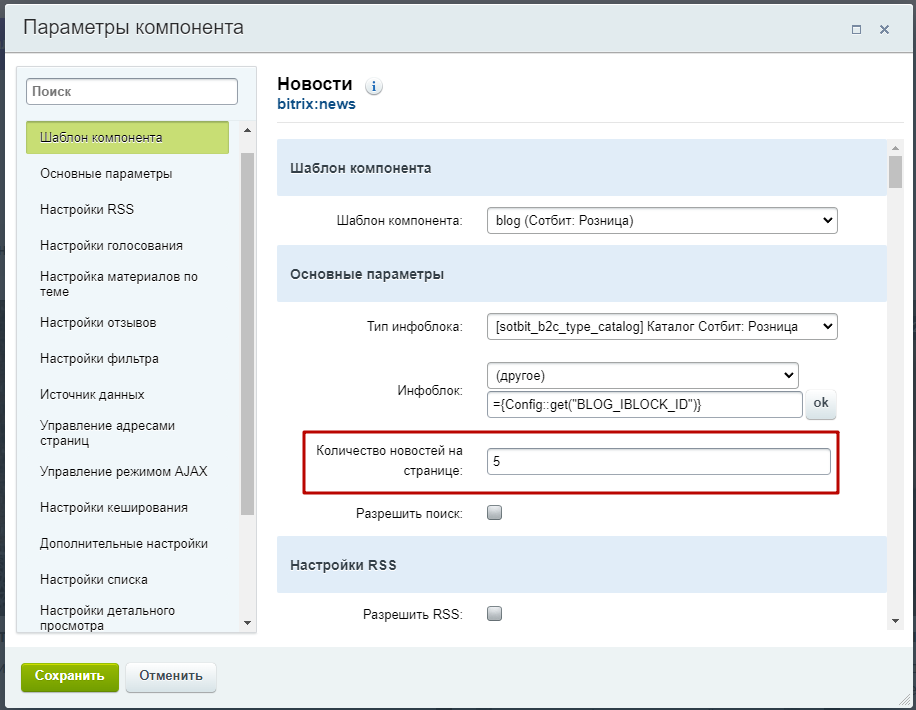Open Настройки голосования section
This screenshot has height=710, width=916.
pos(111,246)
